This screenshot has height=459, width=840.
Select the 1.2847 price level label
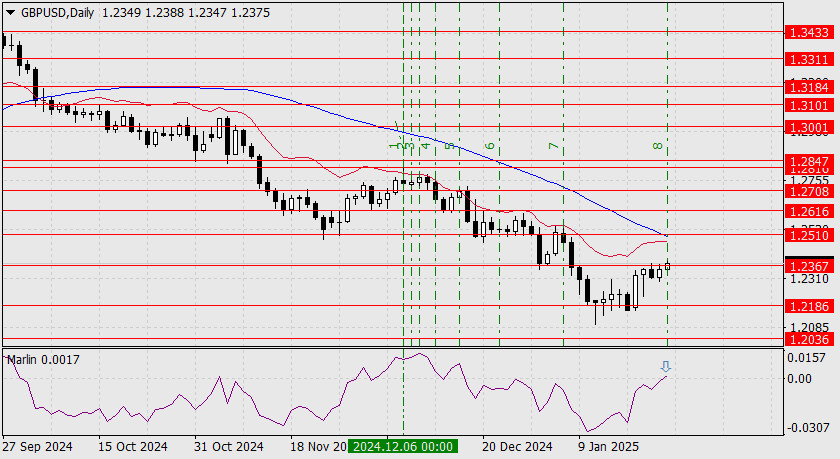click(809, 161)
